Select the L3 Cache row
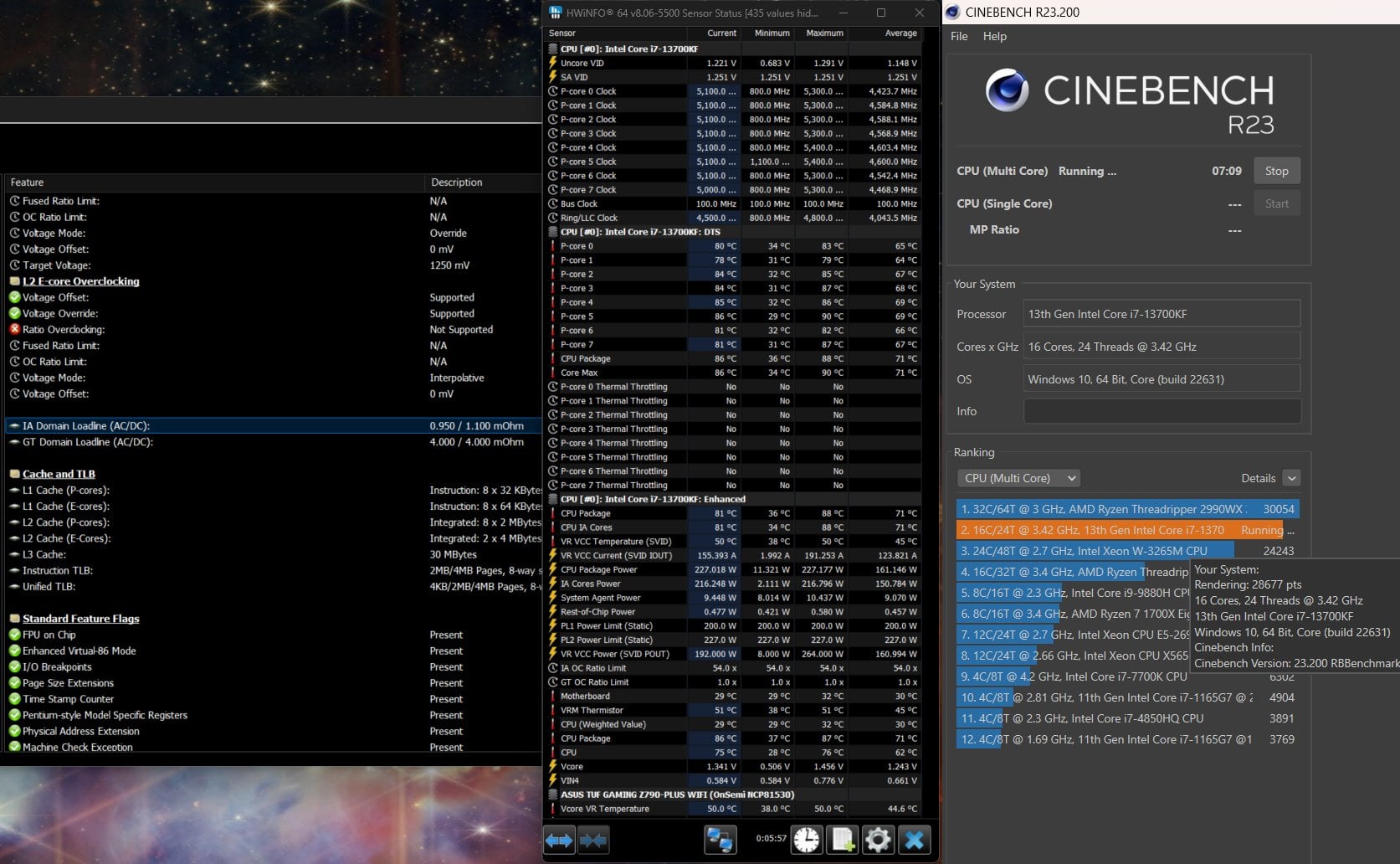1400x864 pixels. tap(274, 554)
